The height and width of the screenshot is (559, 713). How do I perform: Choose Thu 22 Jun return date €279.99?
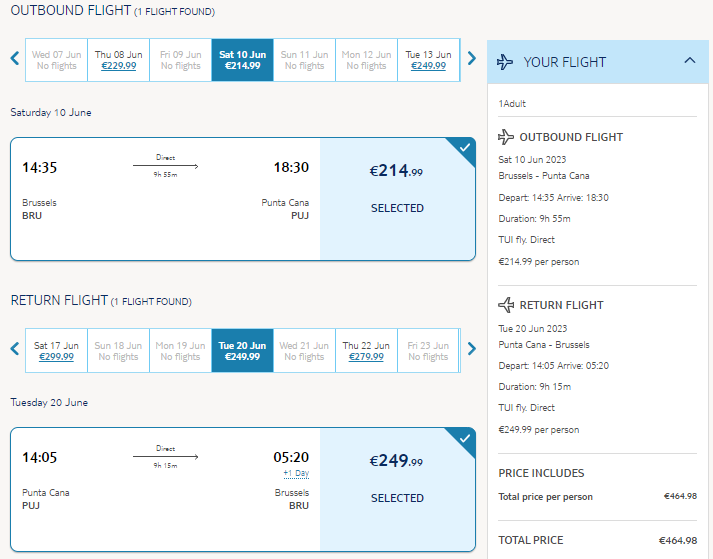coord(366,351)
